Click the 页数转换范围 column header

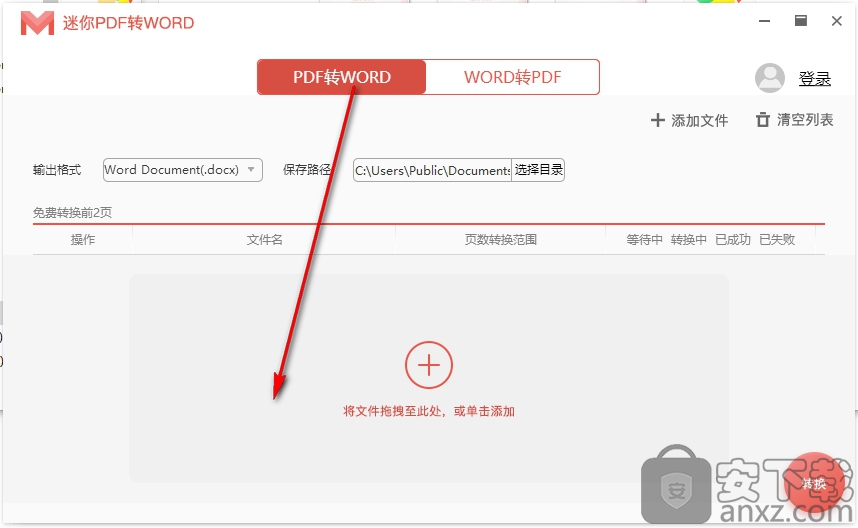point(501,240)
